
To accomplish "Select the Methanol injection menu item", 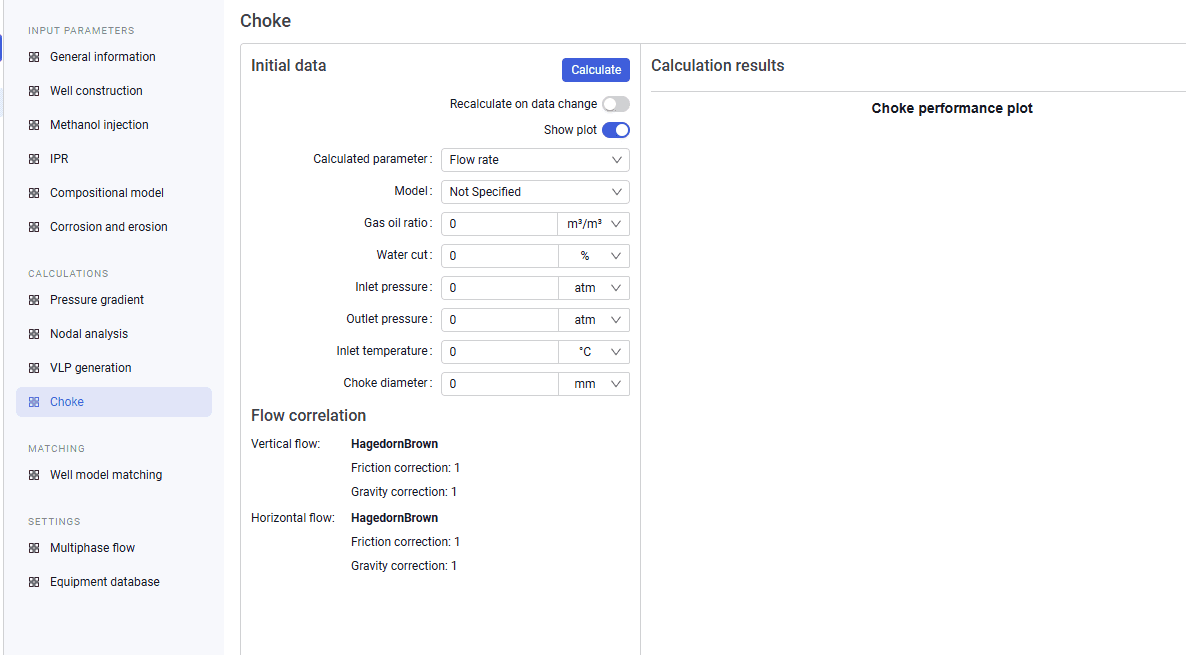I will click(x=99, y=125).
